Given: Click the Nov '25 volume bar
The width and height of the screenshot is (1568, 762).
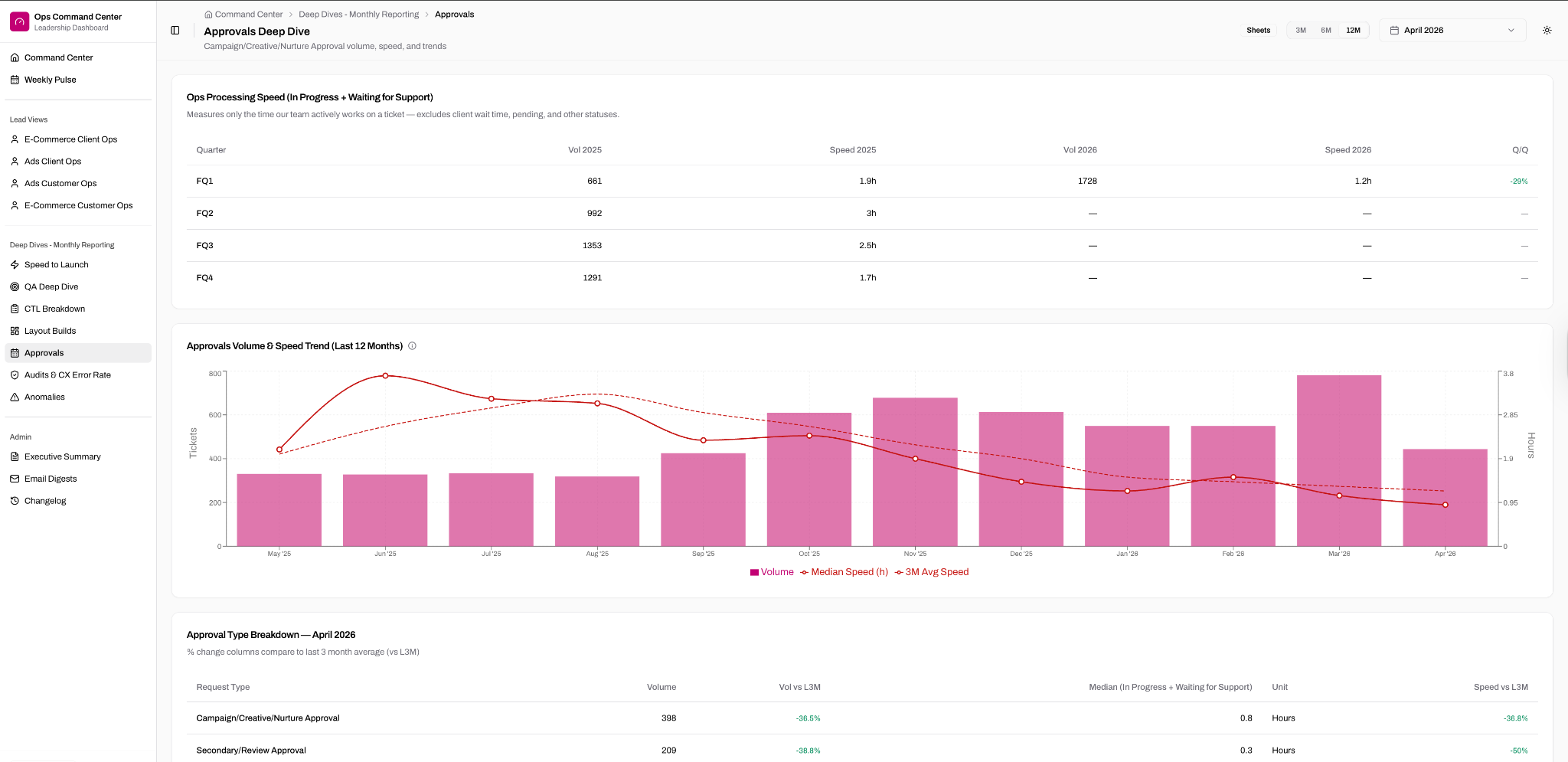Looking at the screenshot, I should [915, 472].
